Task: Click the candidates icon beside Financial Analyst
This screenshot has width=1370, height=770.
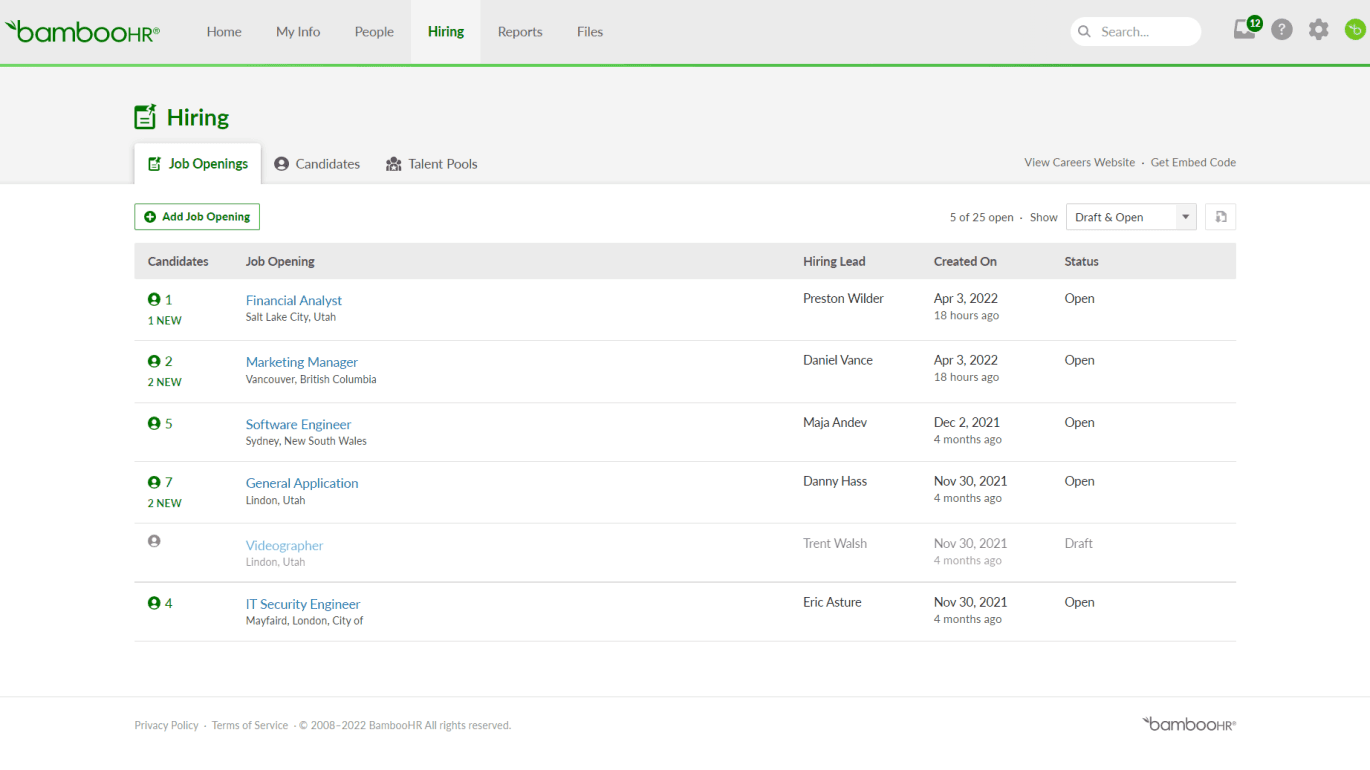Action: pyautogui.click(x=155, y=298)
